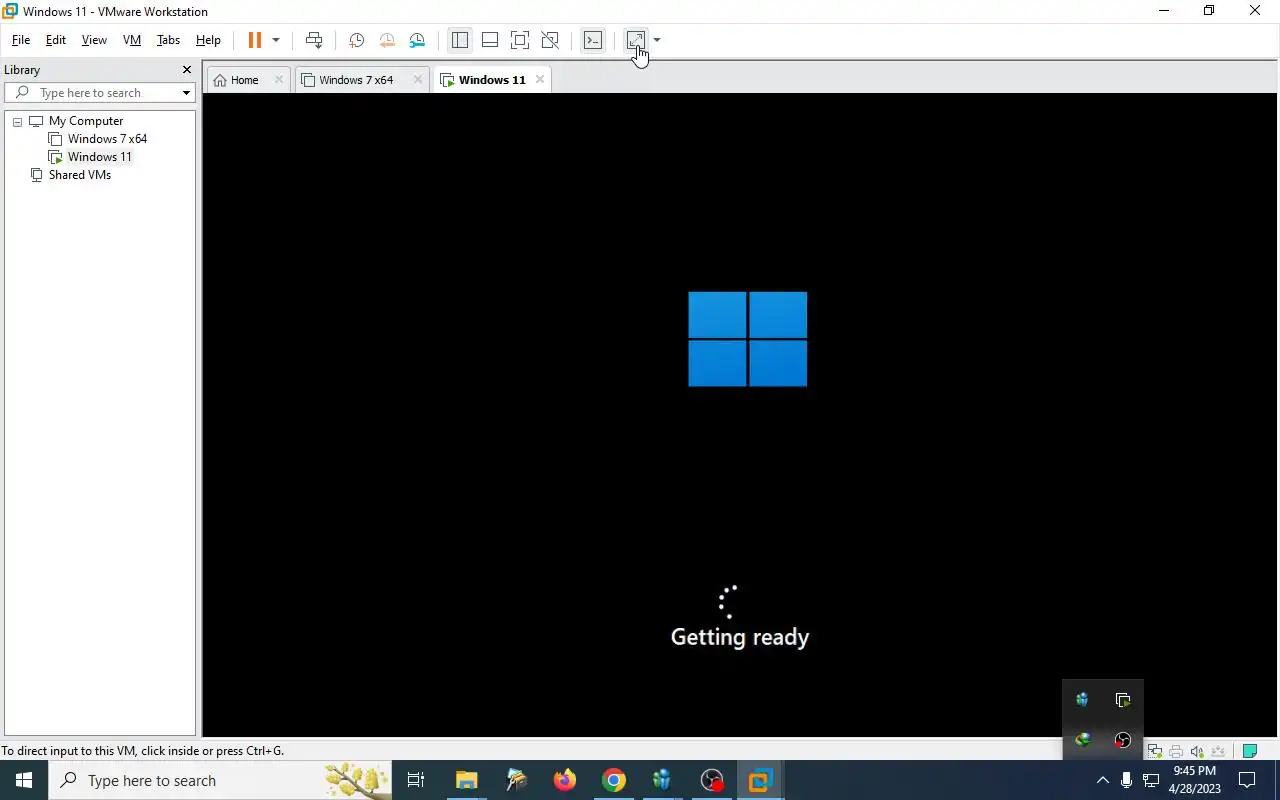Click the VMware Workstation taskbar button

760,780
